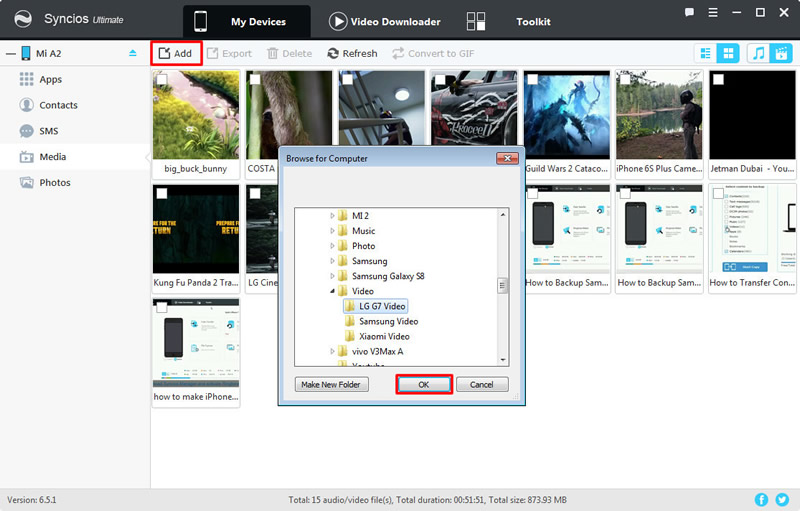Click Convert to GIF
This screenshot has height=511, width=800.
point(433,53)
